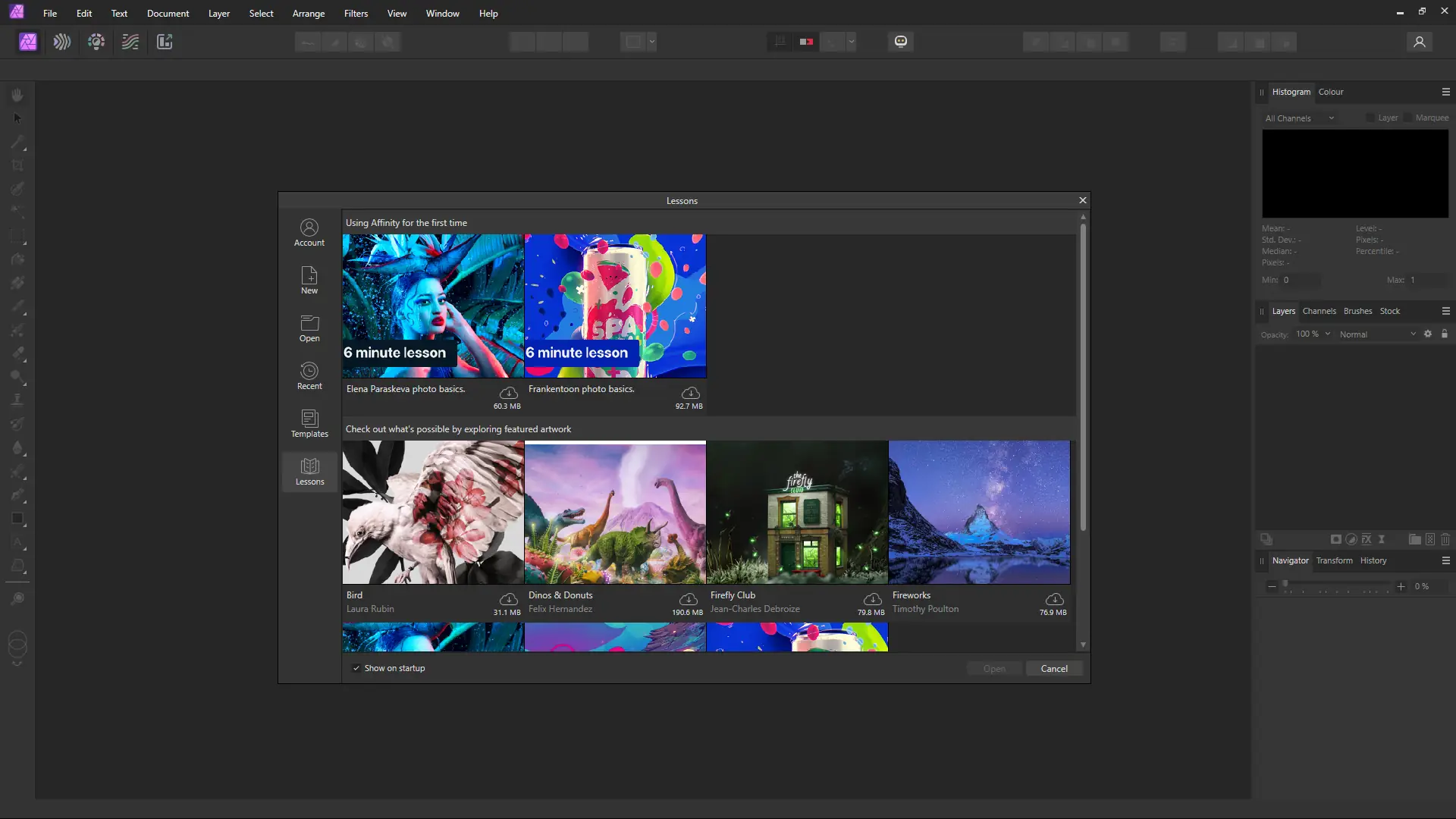Viewport: 1456px width, 819px height.
Task: Enable the Layer histogram checkbox
Action: click(x=1370, y=118)
